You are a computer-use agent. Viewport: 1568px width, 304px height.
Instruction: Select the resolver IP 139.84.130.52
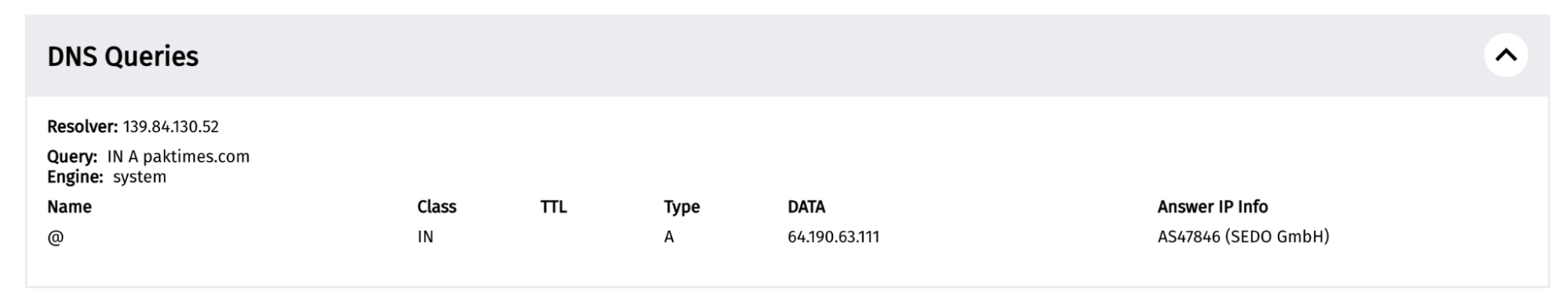[171, 126]
